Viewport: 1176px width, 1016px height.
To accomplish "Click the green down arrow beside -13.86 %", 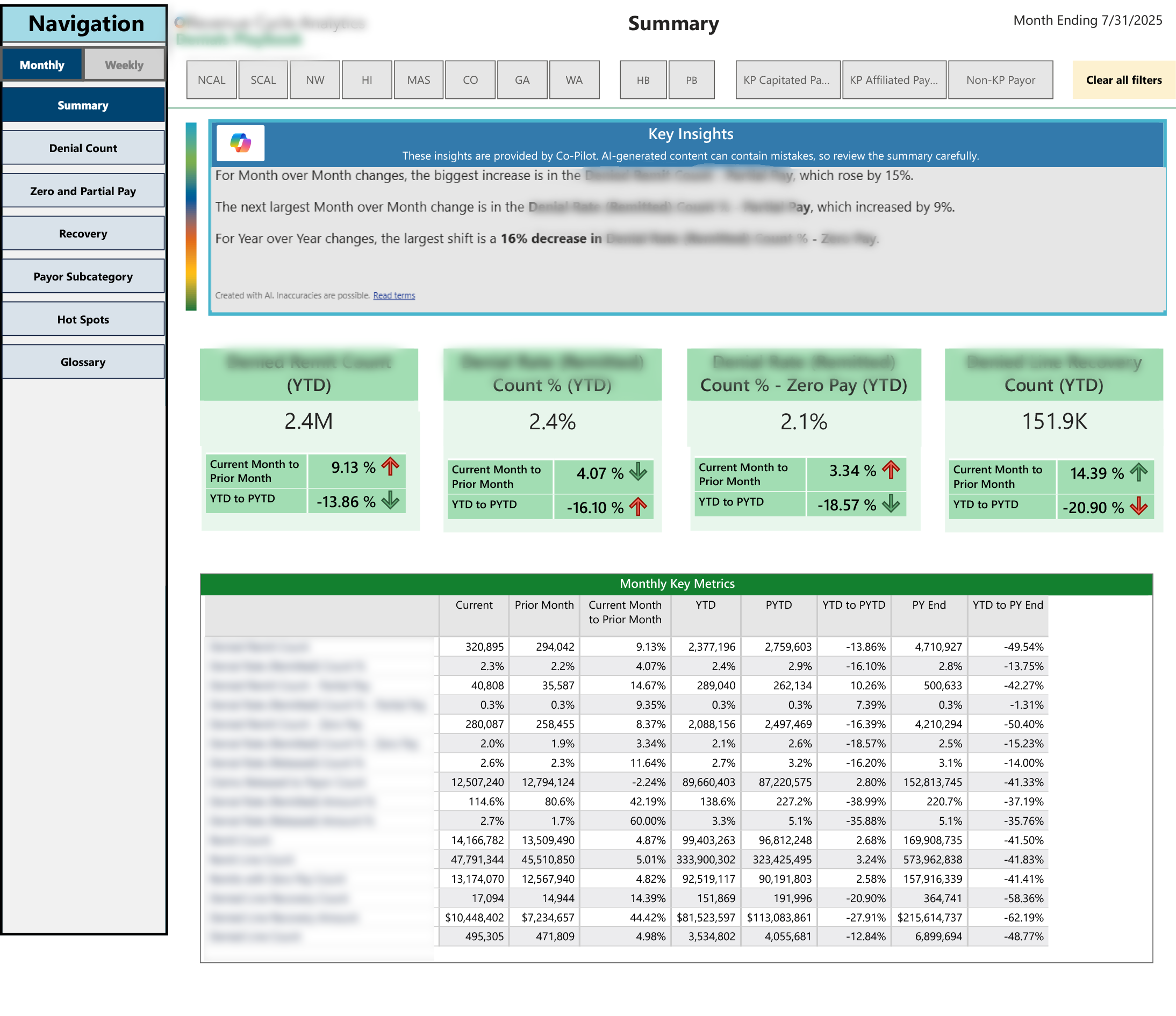I will [x=391, y=501].
